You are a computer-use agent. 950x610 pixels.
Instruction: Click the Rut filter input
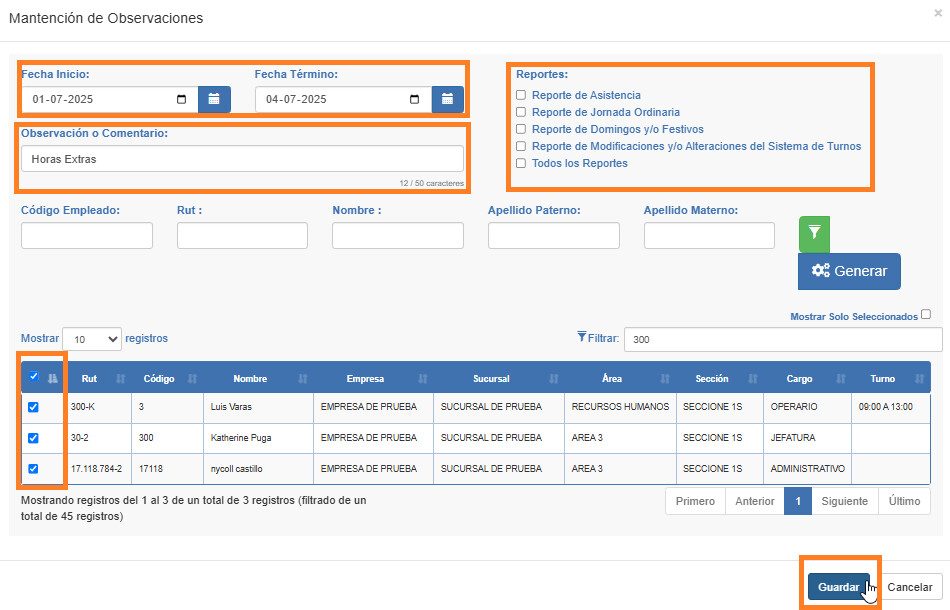click(x=242, y=235)
